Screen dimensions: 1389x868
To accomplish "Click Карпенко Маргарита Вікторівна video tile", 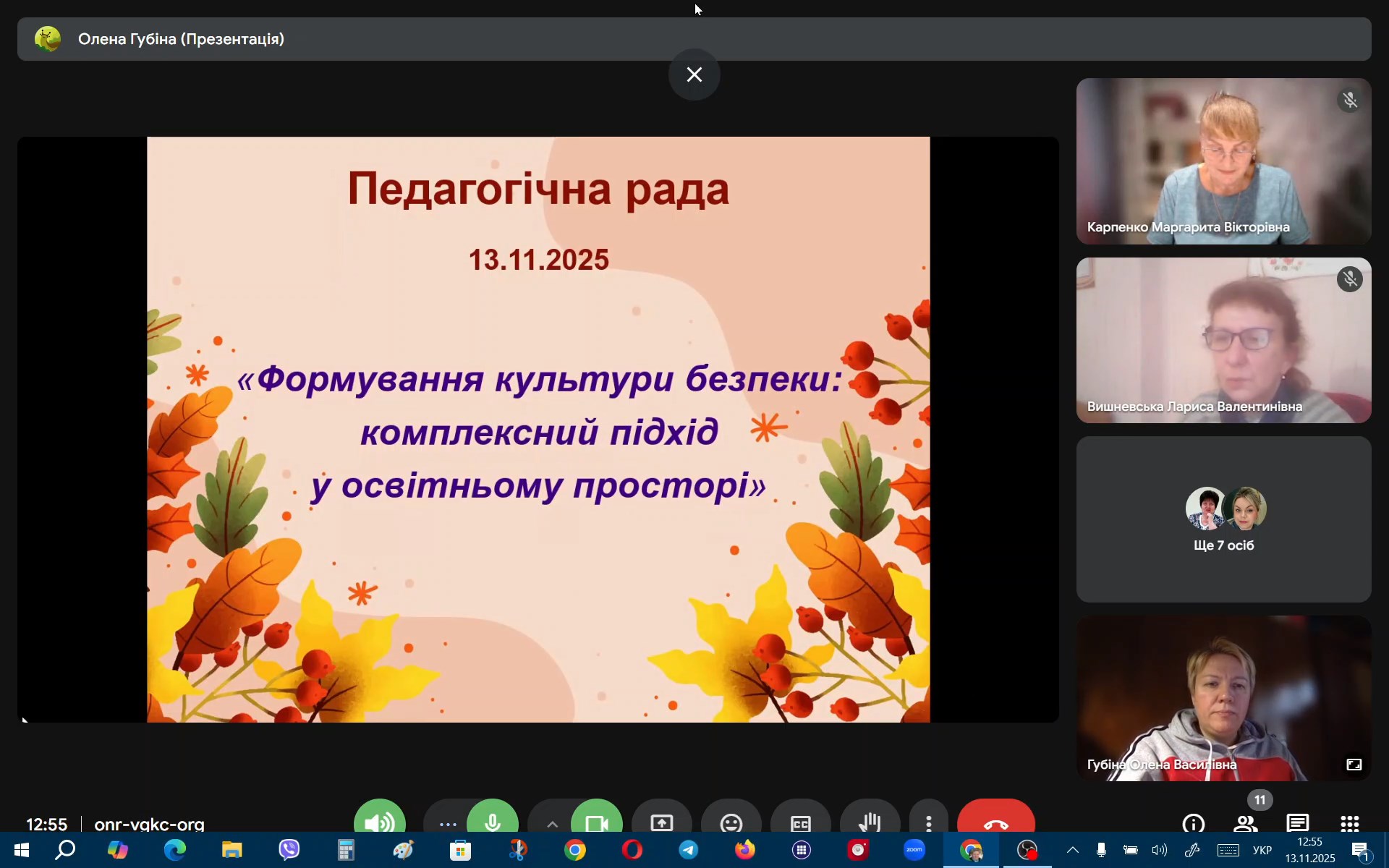I will (x=1223, y=161).
